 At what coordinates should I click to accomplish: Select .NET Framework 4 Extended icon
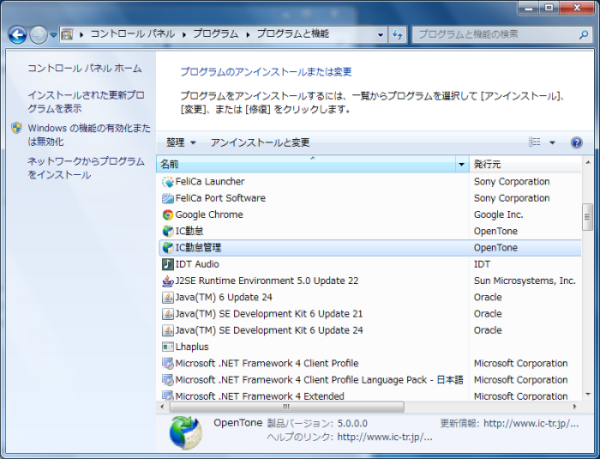(x=168, y=396)
